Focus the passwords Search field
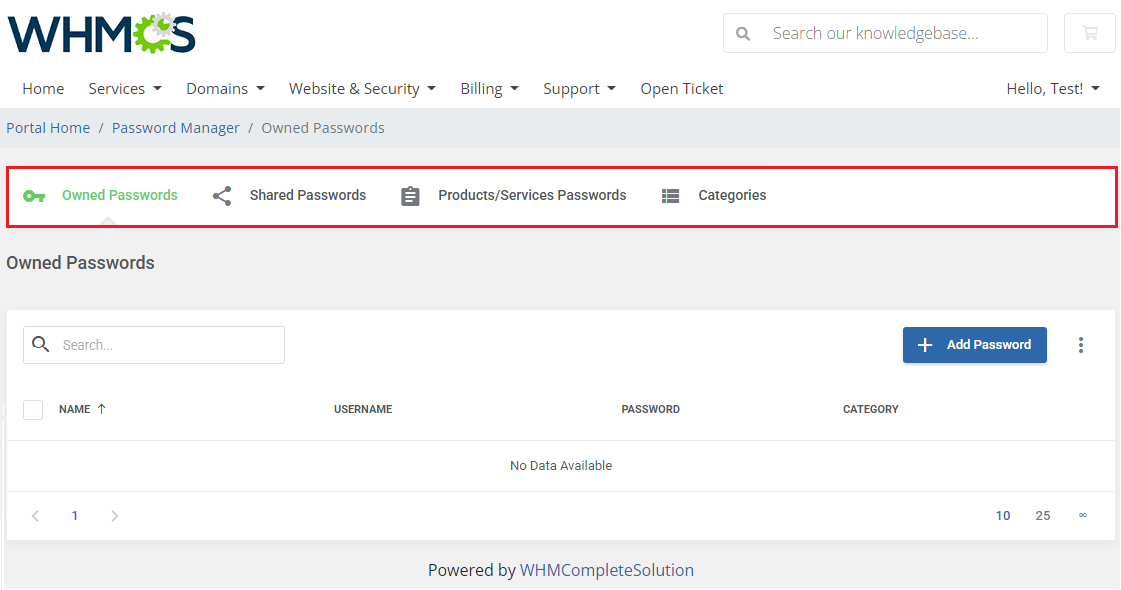The width and height of the screenshot is (1121, 590). 154,345
